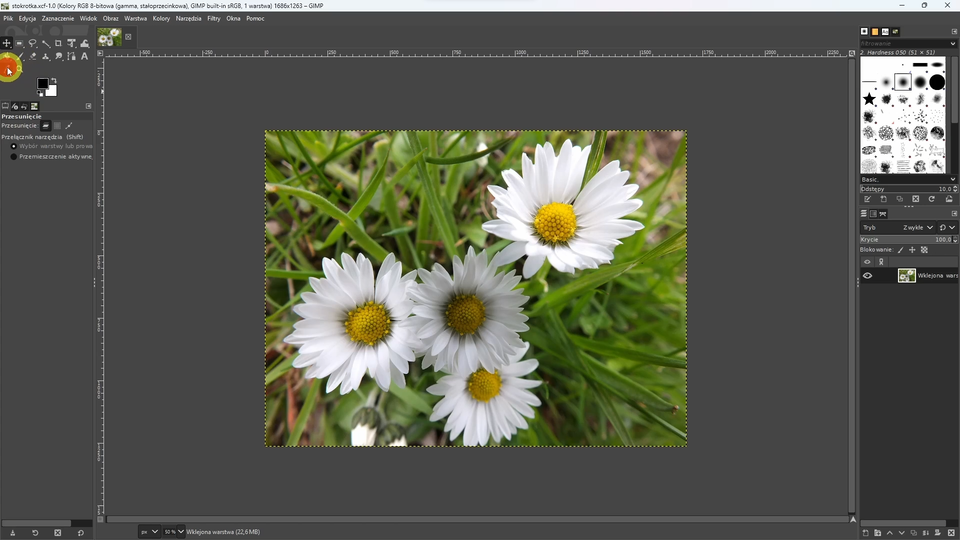This screenshot has height=540, width=960.
Task: Select the Move tool in toolbox
Action: click(x=7, y=43)
